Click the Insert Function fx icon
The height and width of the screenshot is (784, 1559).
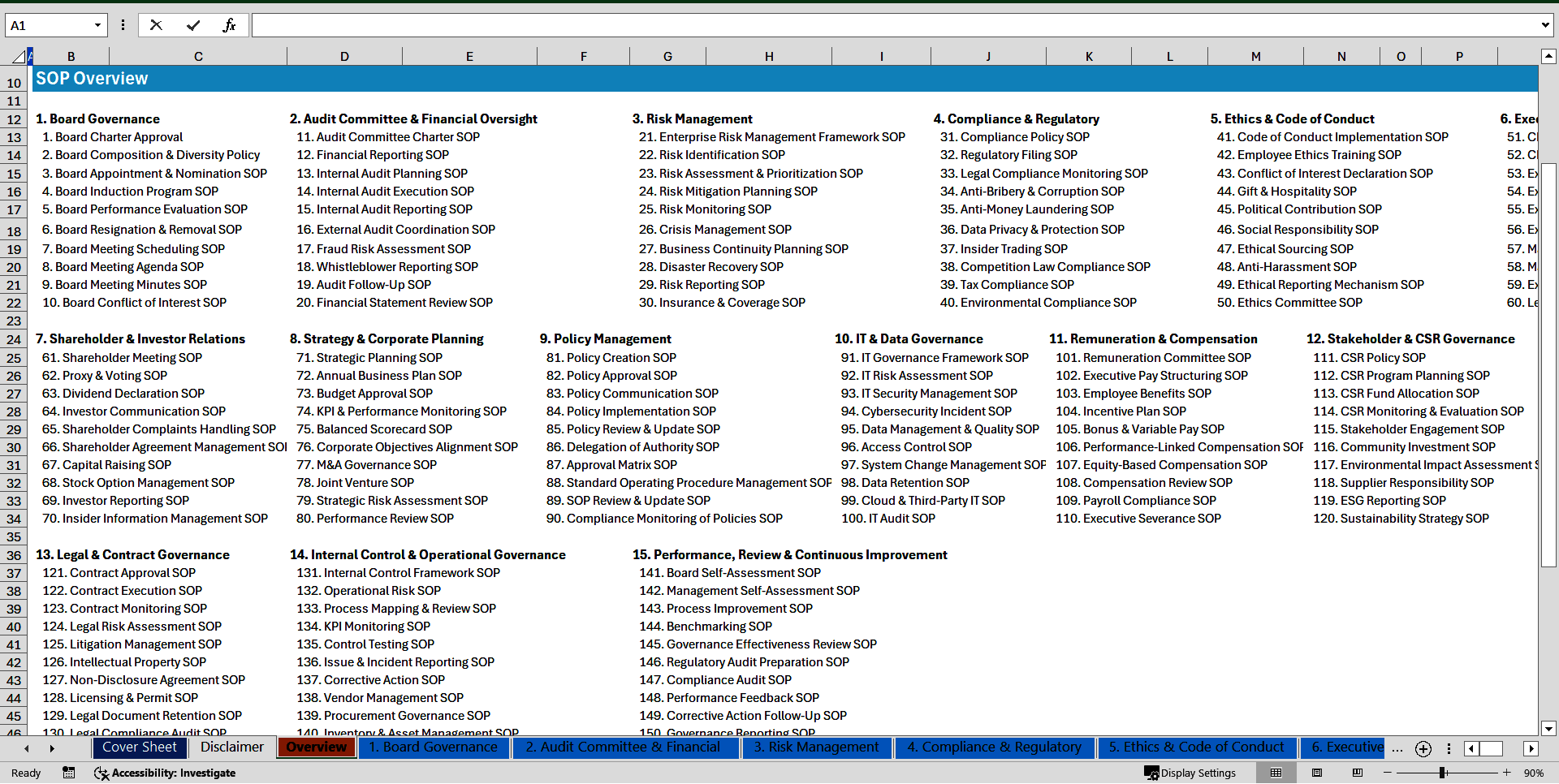[229, 25]
